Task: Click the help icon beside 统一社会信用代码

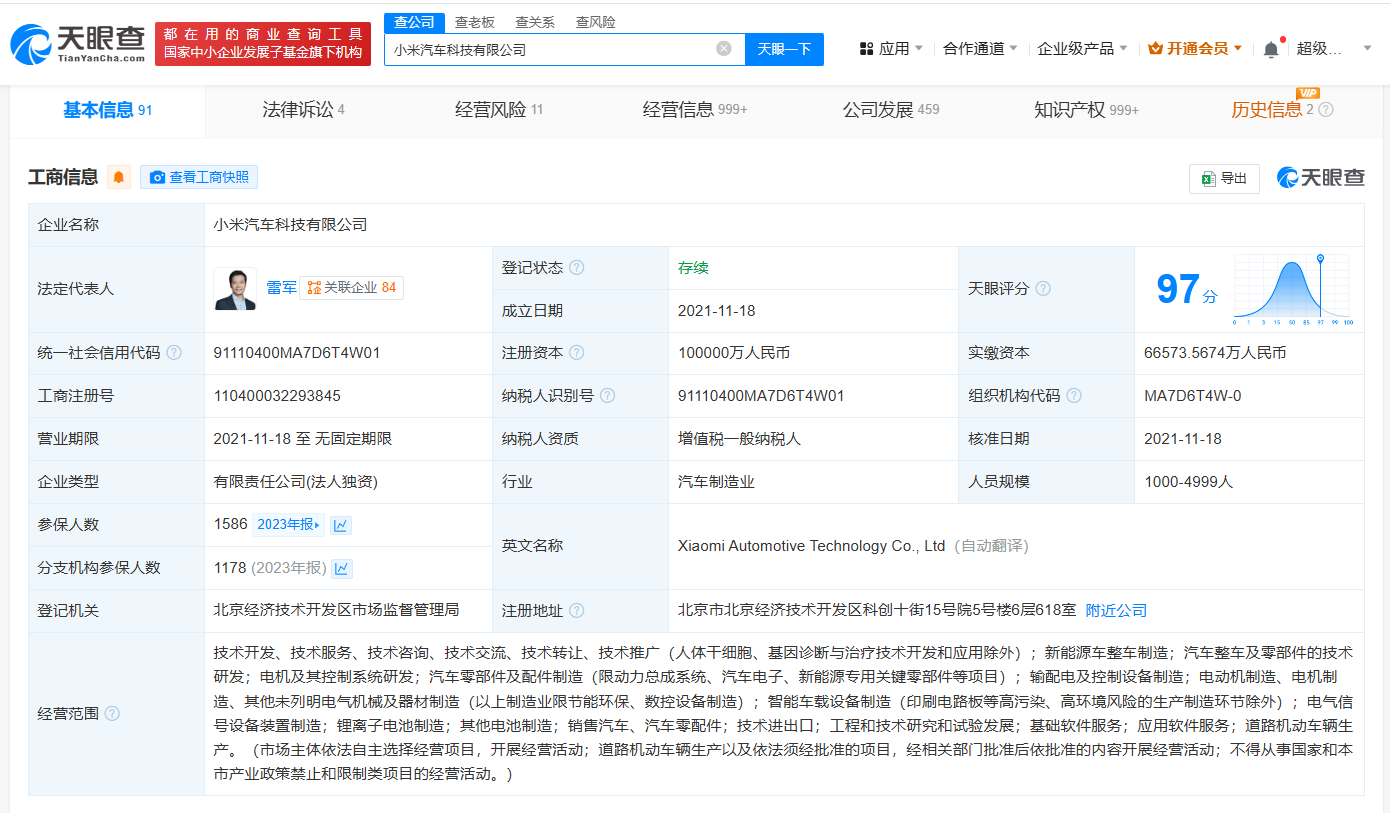Action: point(174,353)
